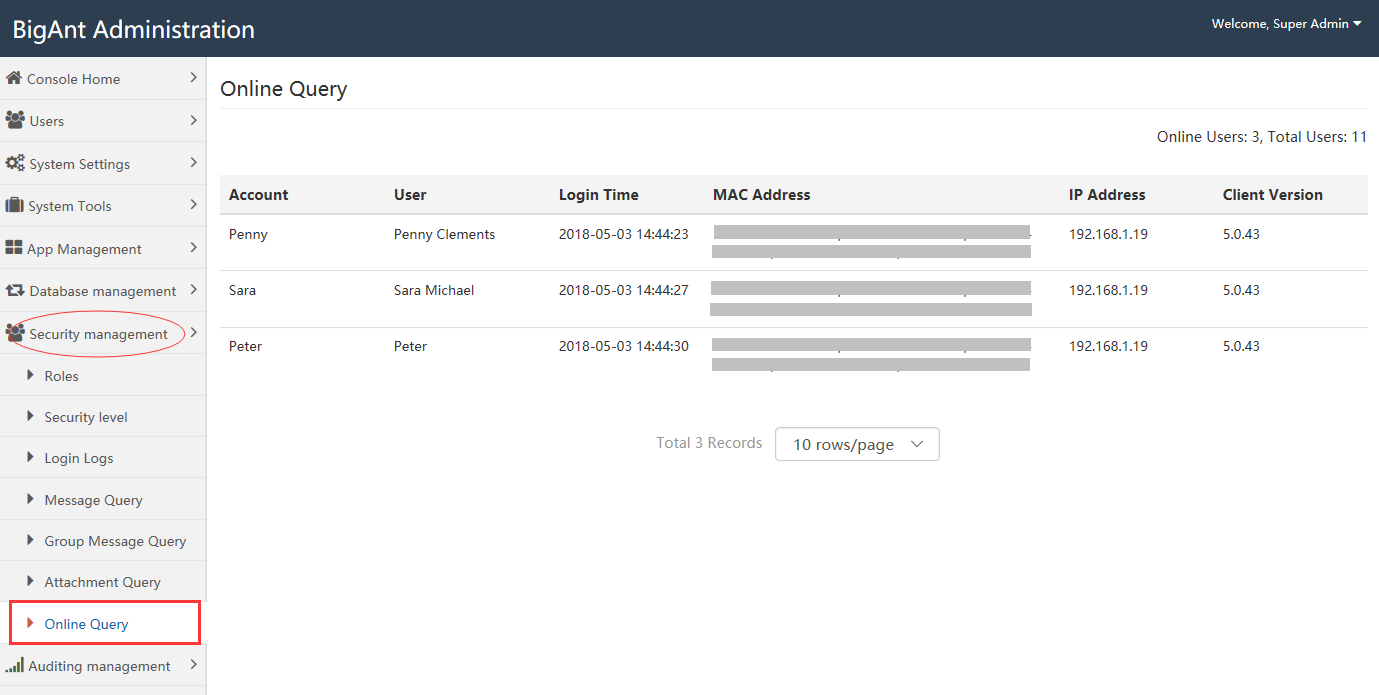Click the System Settings gears icon

15,163
